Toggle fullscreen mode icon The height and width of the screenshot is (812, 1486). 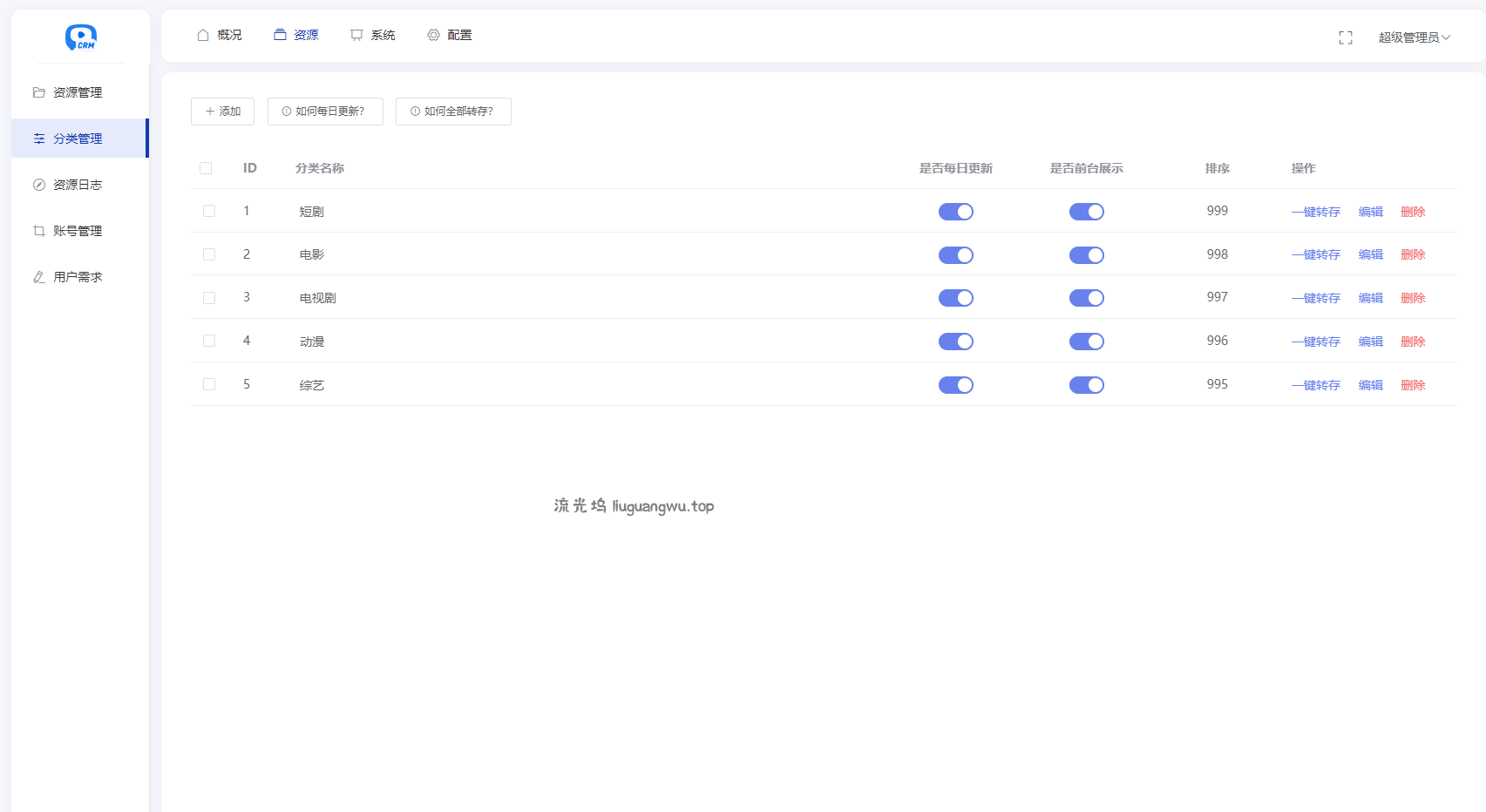coord(1345,37)
